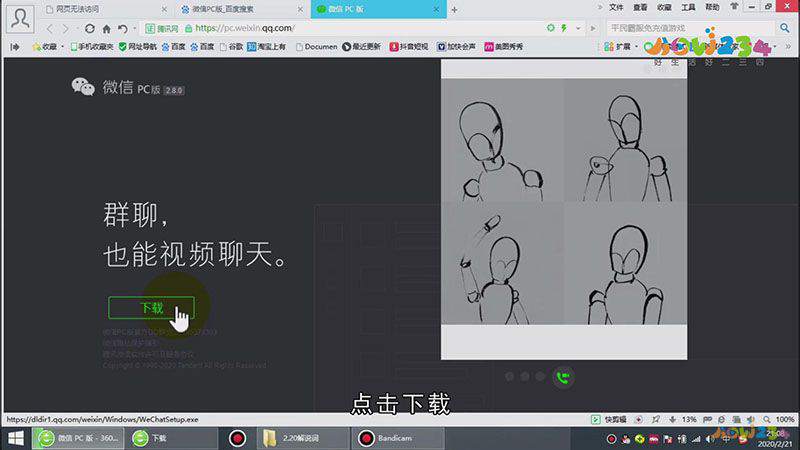
Task: Open the 收藏 menu
Action: pos(664,7)
